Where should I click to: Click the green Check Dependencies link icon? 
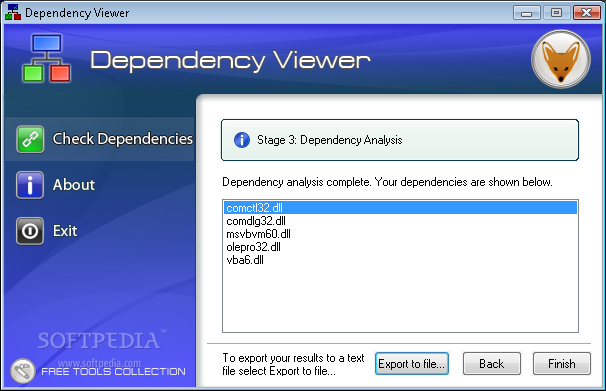point(30,139)
